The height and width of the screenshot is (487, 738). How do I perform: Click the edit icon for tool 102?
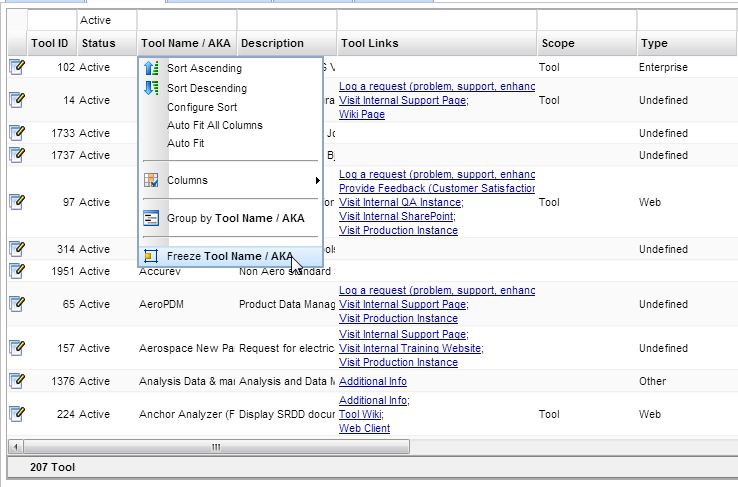point(16,67)
